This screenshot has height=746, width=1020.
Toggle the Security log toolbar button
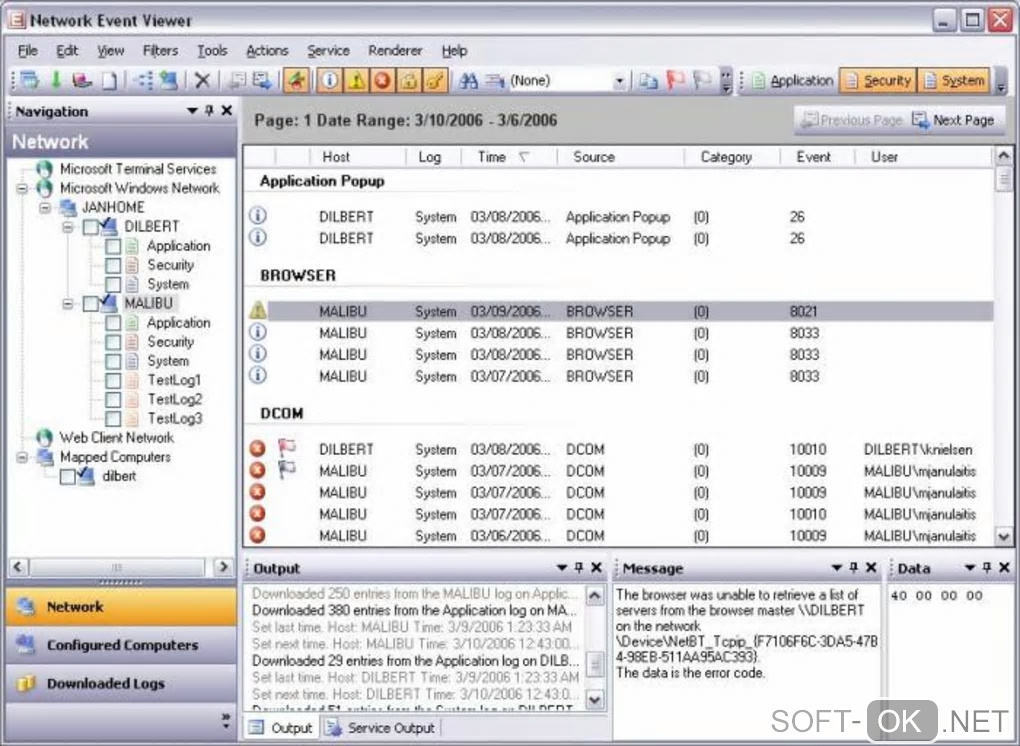[x=878, y=81]
